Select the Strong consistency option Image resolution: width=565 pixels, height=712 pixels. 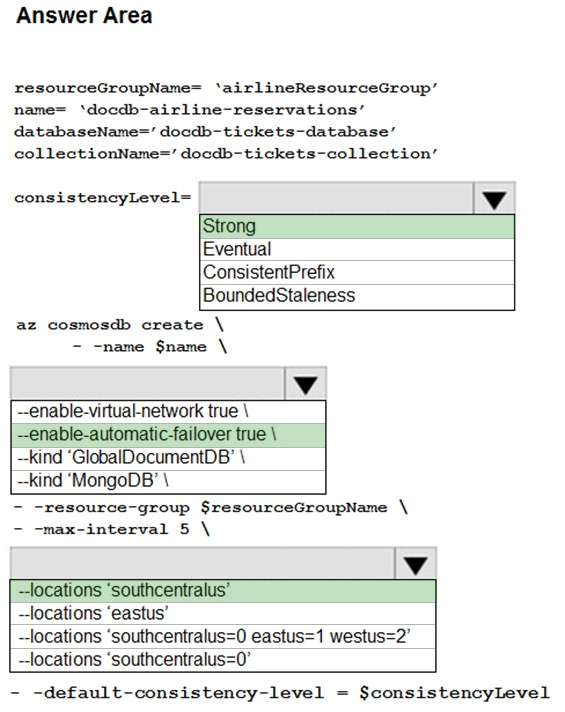pos(357,226)
